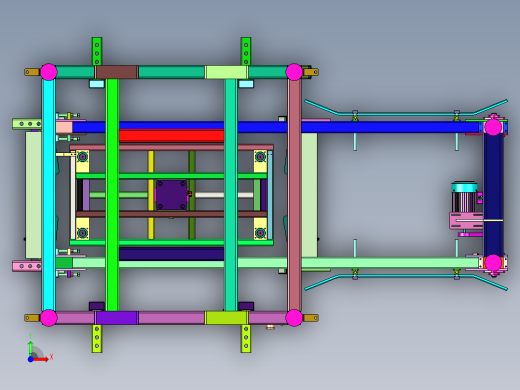Select the bright green vertical cross beam
Image resolution: width=520 pixels, height=390 pixels.
[112, 195]
